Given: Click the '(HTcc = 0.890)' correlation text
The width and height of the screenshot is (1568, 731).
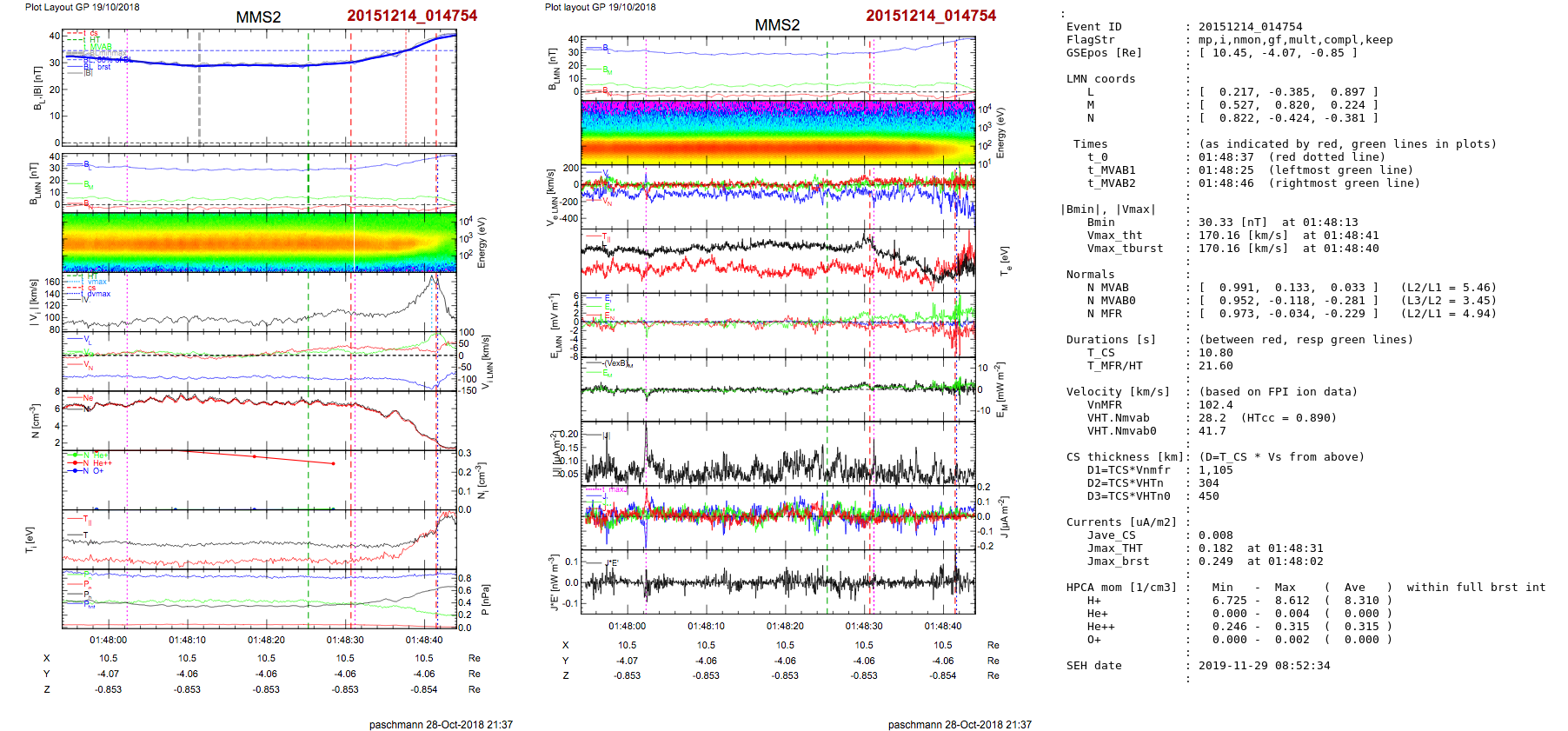Looking at the screenshot, I should point(1289,418).
